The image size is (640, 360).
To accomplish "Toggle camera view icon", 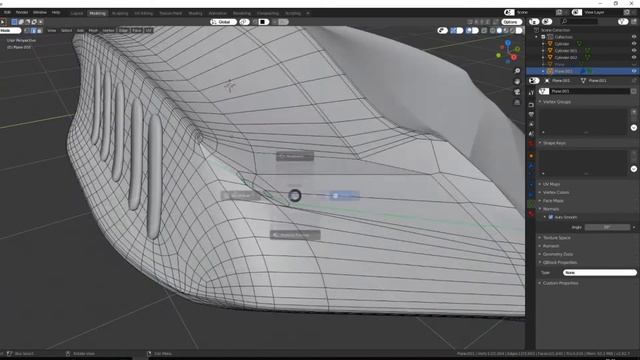I will [517, 92].
